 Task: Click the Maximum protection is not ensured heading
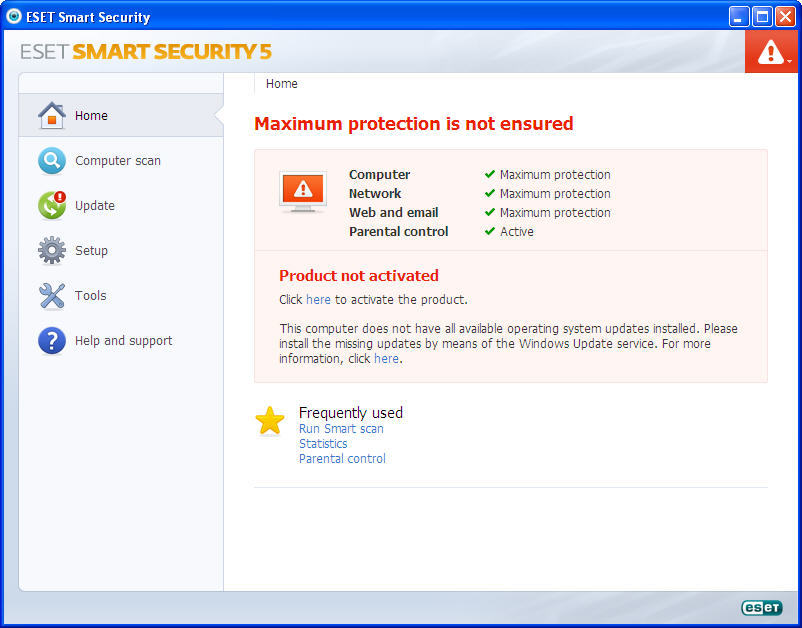(x=413, y=124)
